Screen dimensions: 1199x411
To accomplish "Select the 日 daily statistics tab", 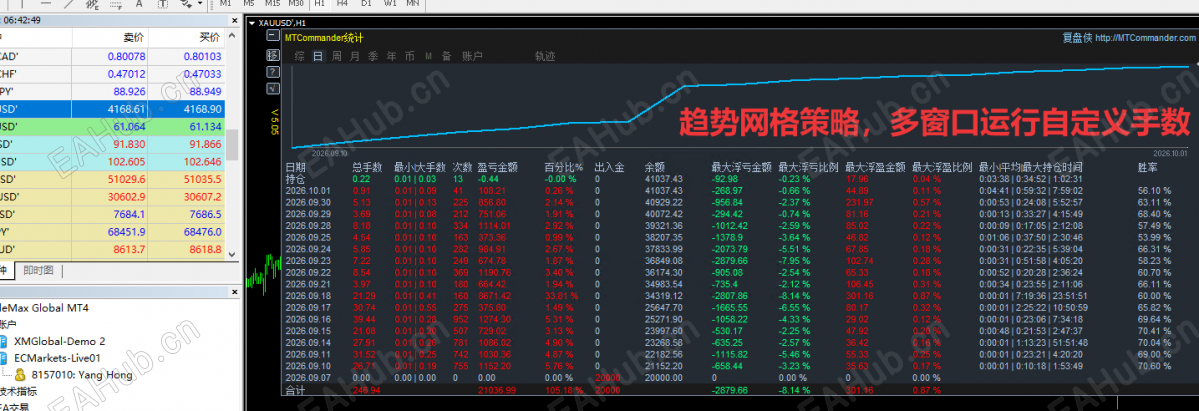I will tap(318, 56).
